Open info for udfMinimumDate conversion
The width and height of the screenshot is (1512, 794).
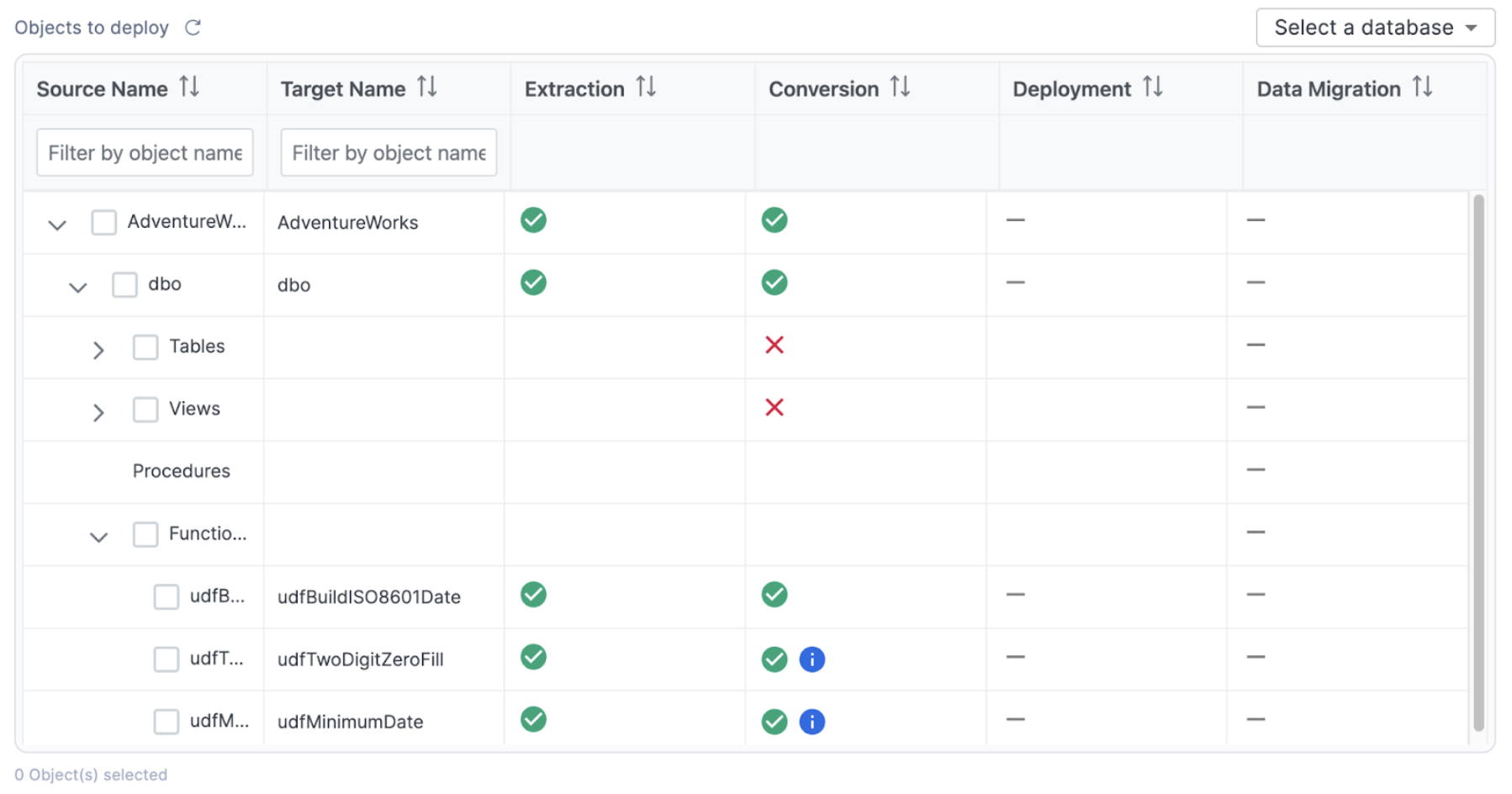[x=812, y=721]
